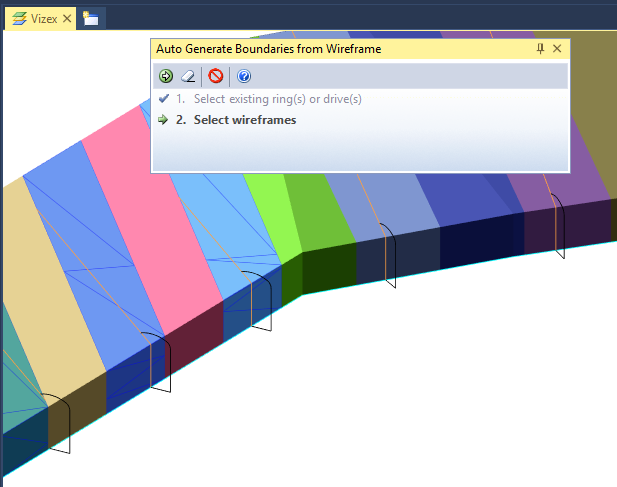Pick the arch ring on the purple segment

(559, 226)
